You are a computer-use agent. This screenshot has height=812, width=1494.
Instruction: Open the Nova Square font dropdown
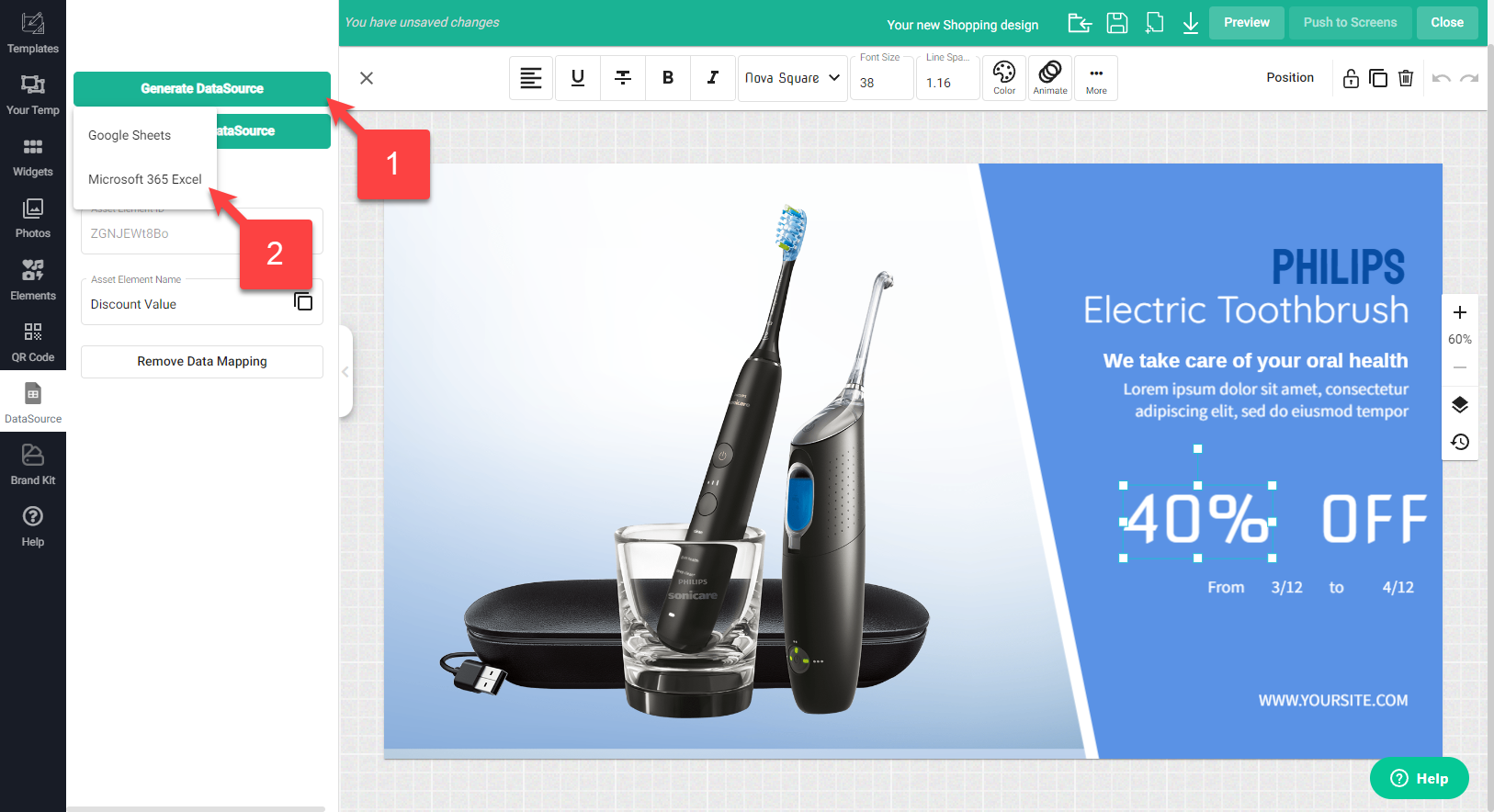[792, 78]
